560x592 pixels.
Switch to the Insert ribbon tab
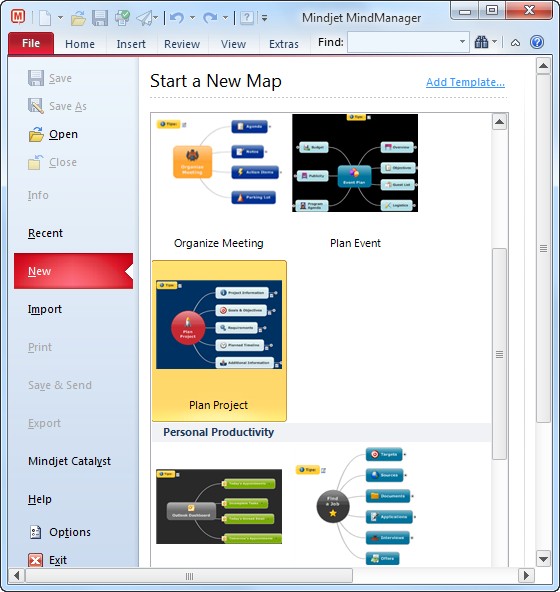tap(131, 44)
